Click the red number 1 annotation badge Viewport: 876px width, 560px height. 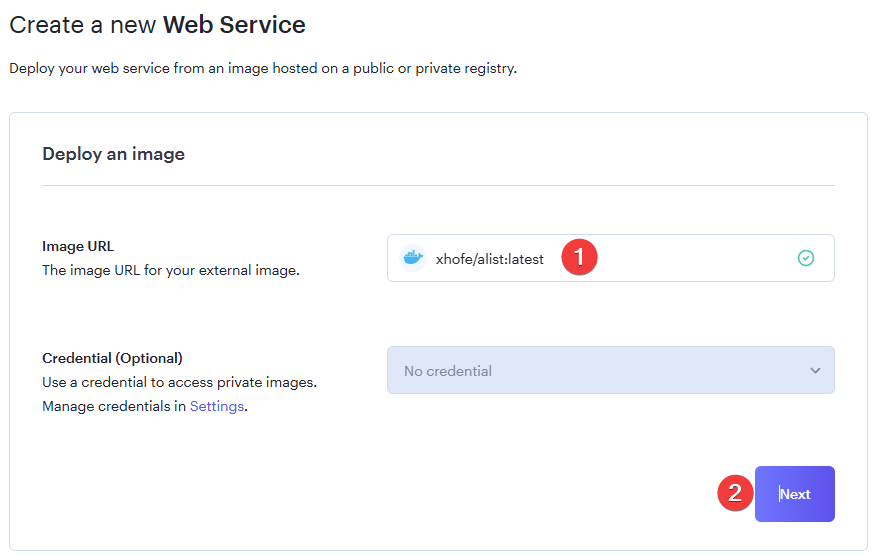coord(579,258)
